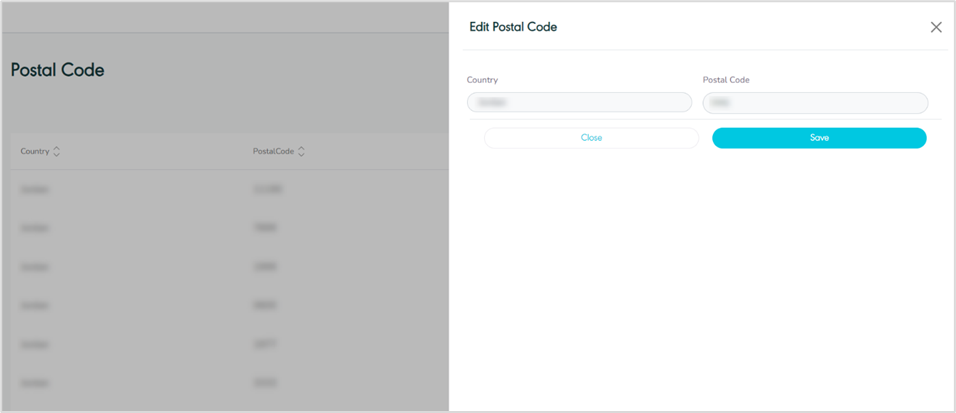Click the Country column header label
Screen dimensions: 956x413
pos(35,152)
